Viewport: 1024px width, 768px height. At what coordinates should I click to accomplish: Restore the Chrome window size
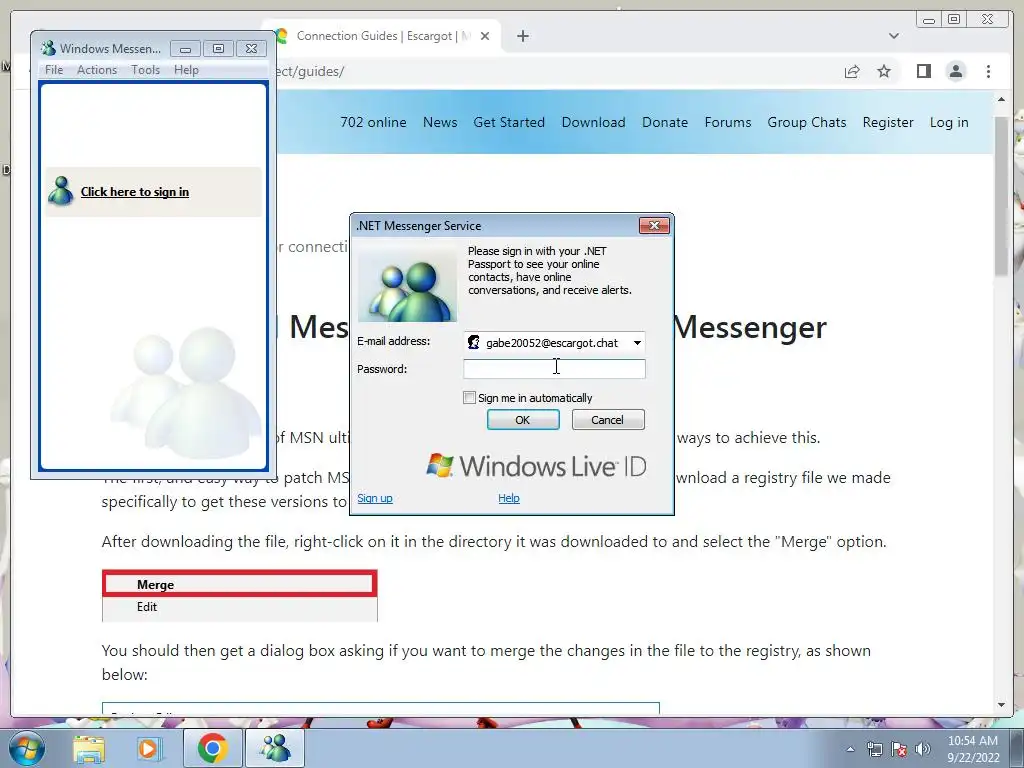pos(953,20)
